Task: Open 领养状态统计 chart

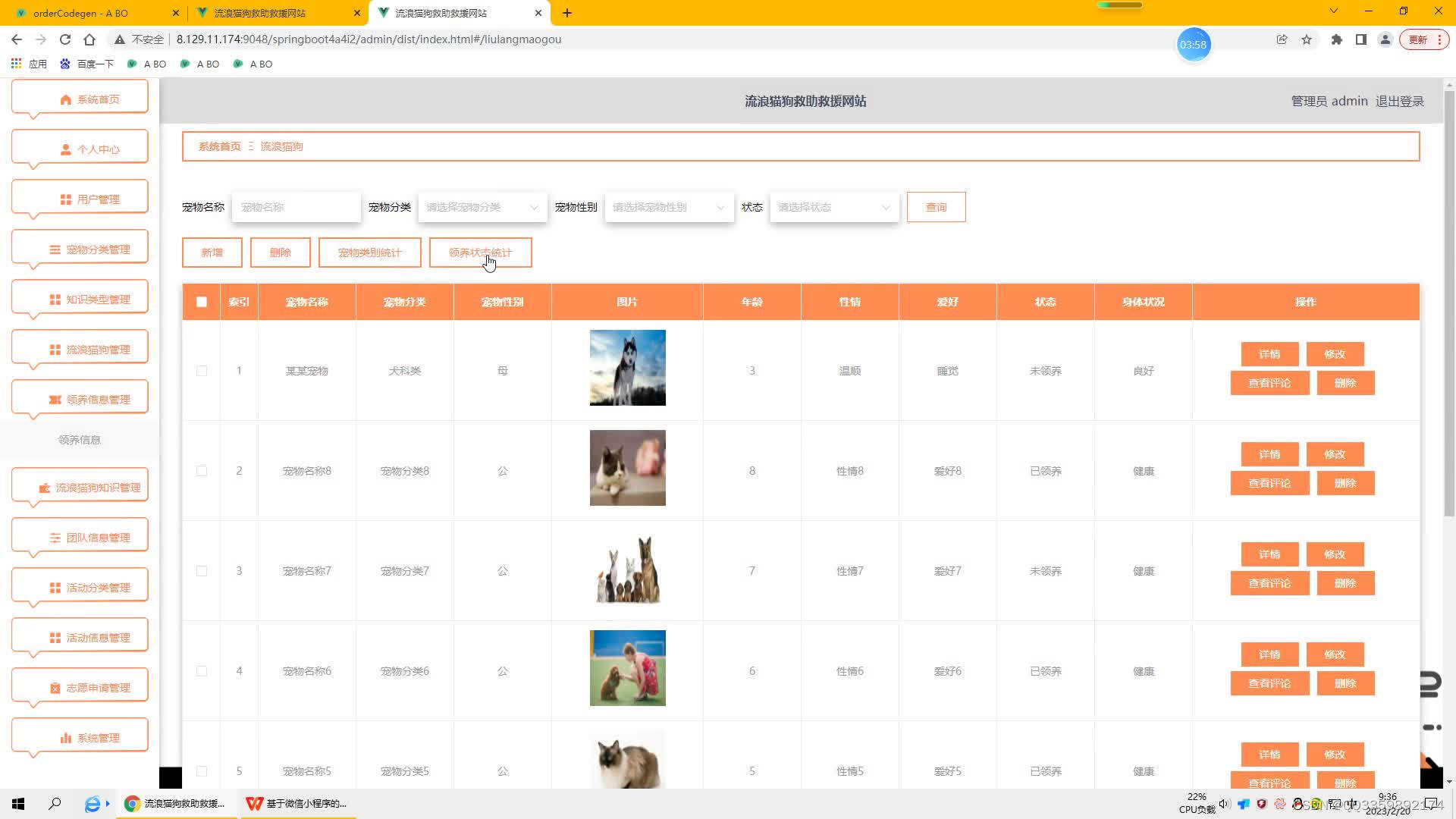Action: point(481,253)
